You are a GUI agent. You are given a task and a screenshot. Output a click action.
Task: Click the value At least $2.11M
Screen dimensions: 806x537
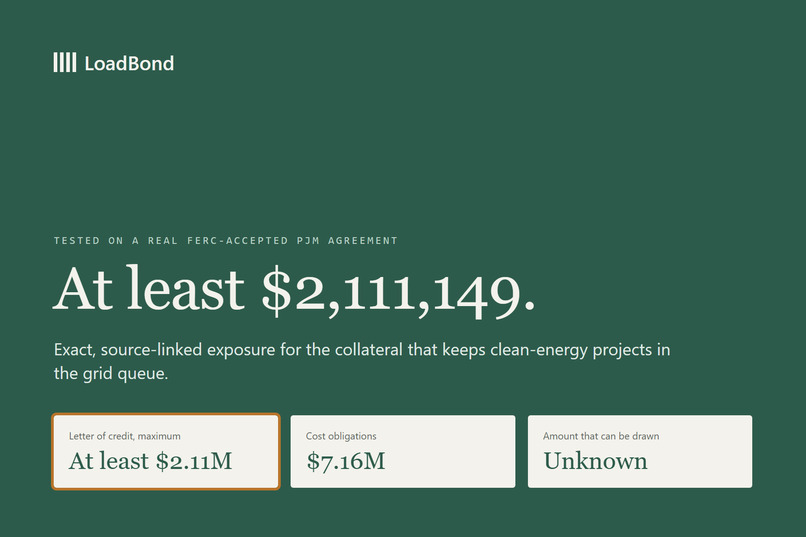click(x=151, y=461)
